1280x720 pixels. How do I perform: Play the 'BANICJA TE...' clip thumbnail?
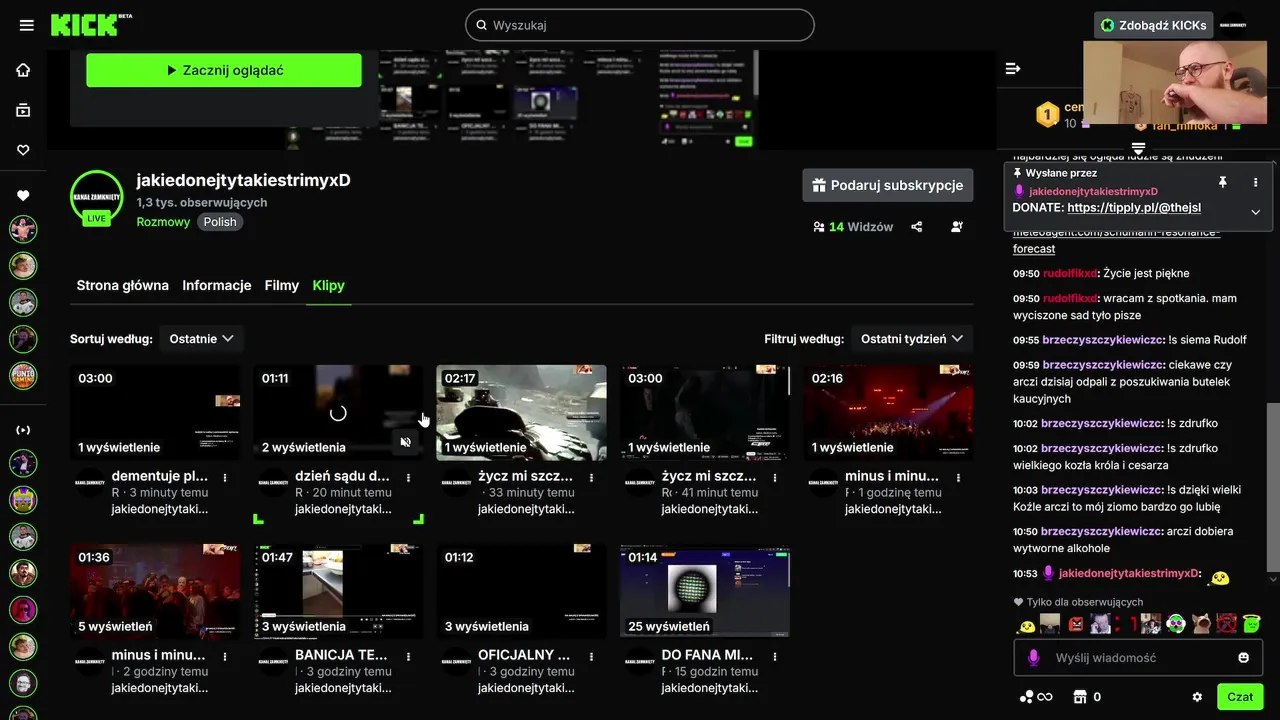pos(338,591)
